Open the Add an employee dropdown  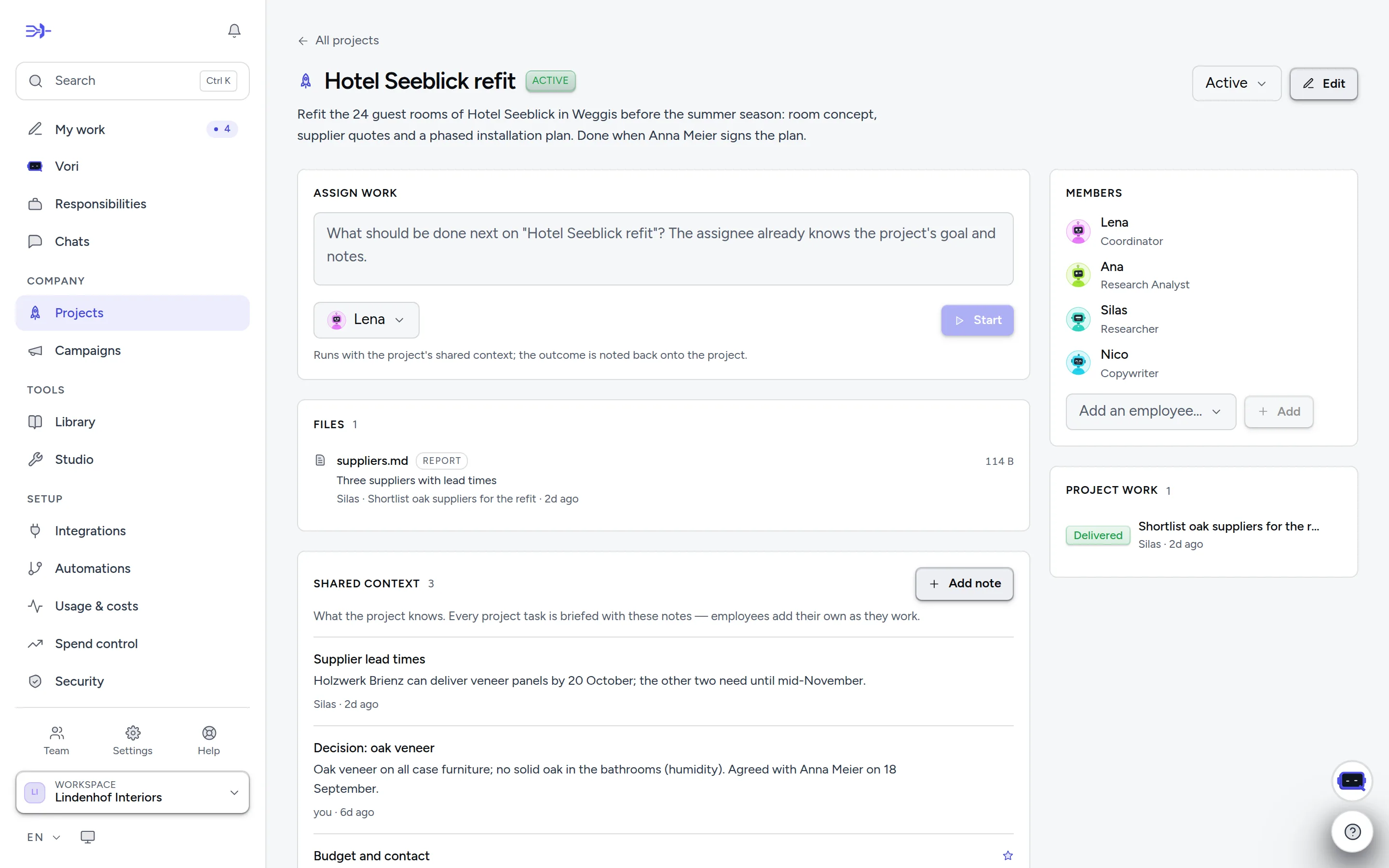click(1150, 411)
